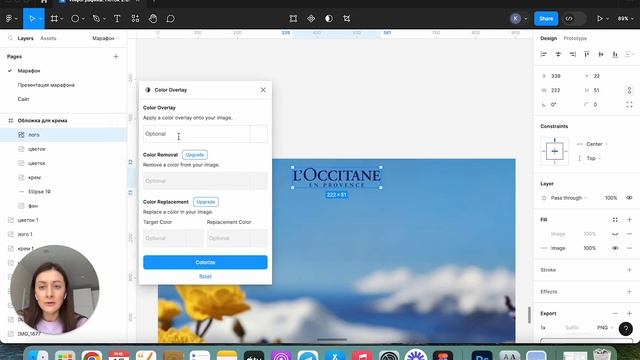Open the Figma main menu icon
The width and height of the screenshot is (640, 360).
coord(9,18)
